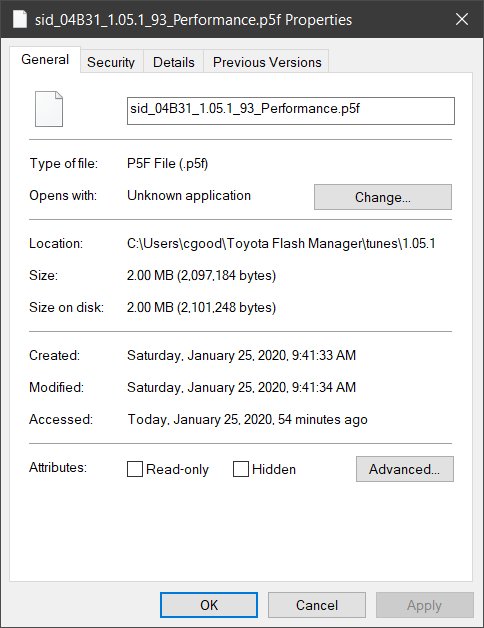
Task: Click the Created date and time value
Action: click(x=241, y=355)
